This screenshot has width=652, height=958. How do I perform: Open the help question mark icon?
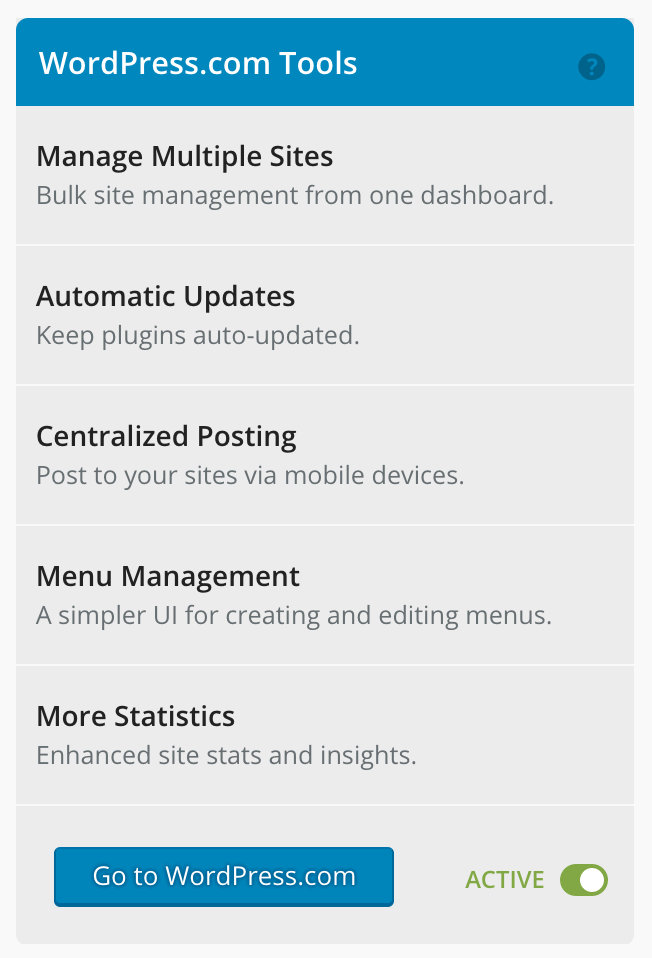pos(592,67)
